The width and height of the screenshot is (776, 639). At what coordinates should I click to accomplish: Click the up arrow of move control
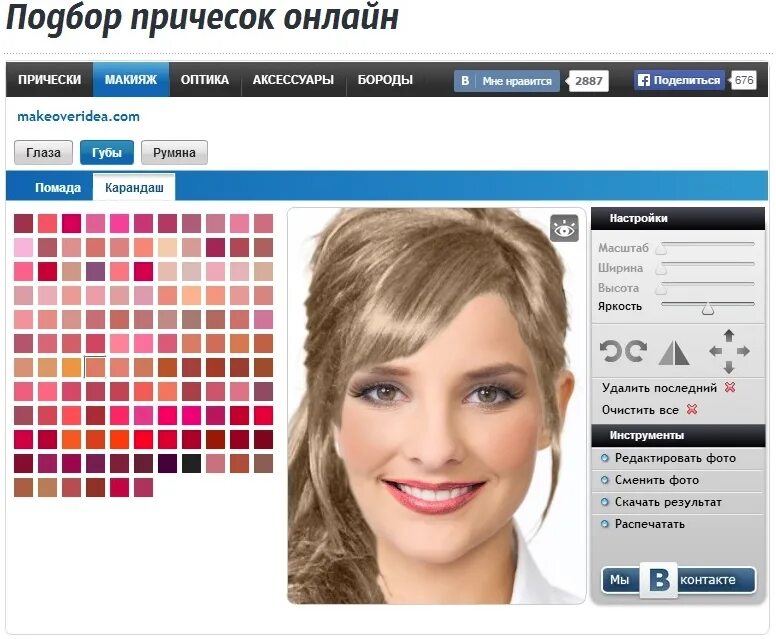(x=728, y=334)
